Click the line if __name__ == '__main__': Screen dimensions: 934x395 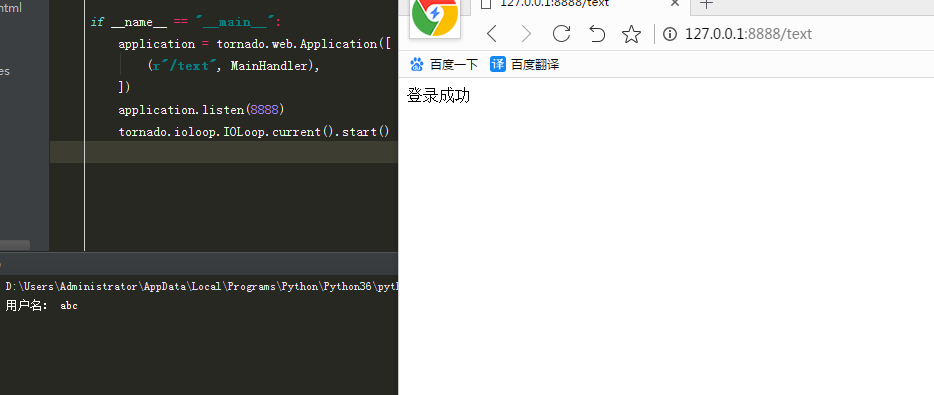(x=185, y=22)
